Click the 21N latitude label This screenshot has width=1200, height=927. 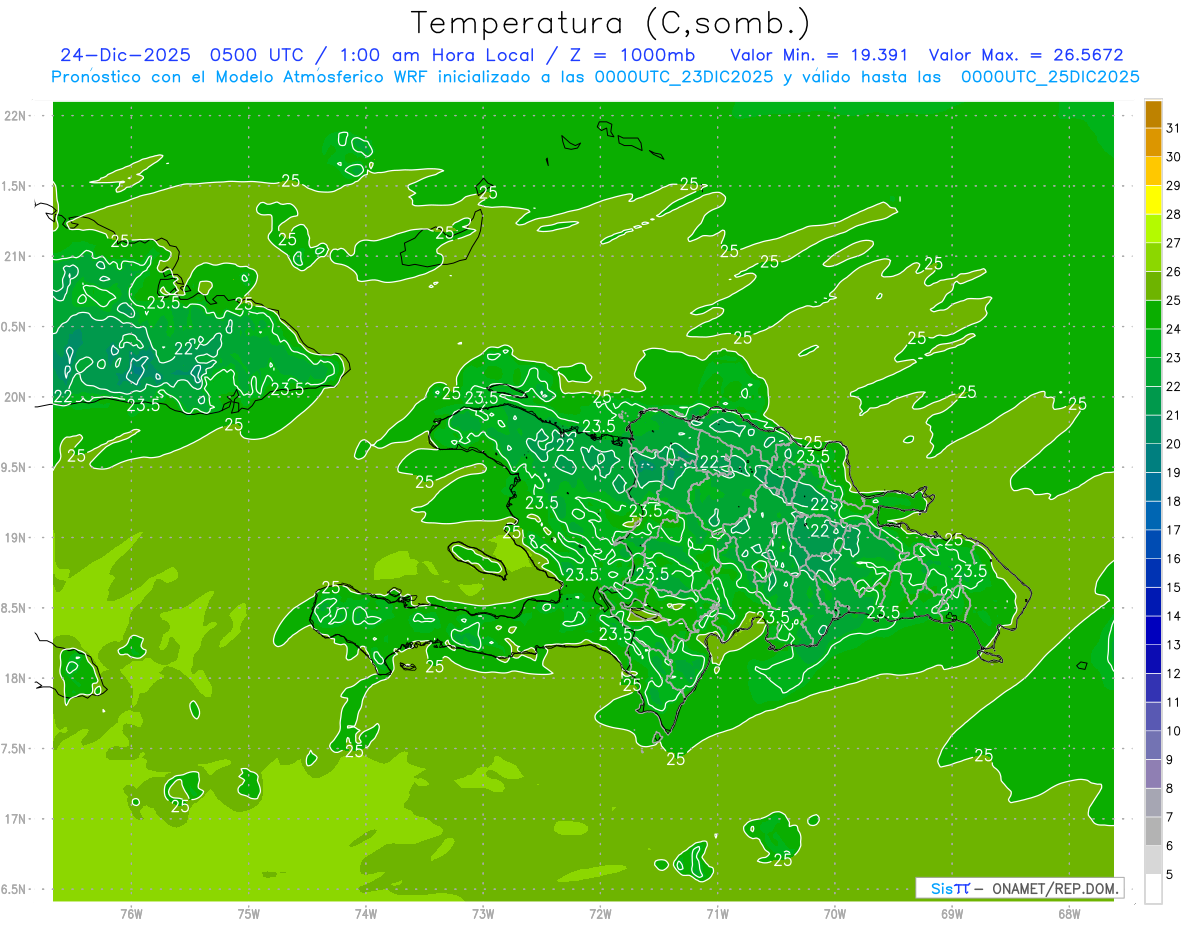click(17, 256)
